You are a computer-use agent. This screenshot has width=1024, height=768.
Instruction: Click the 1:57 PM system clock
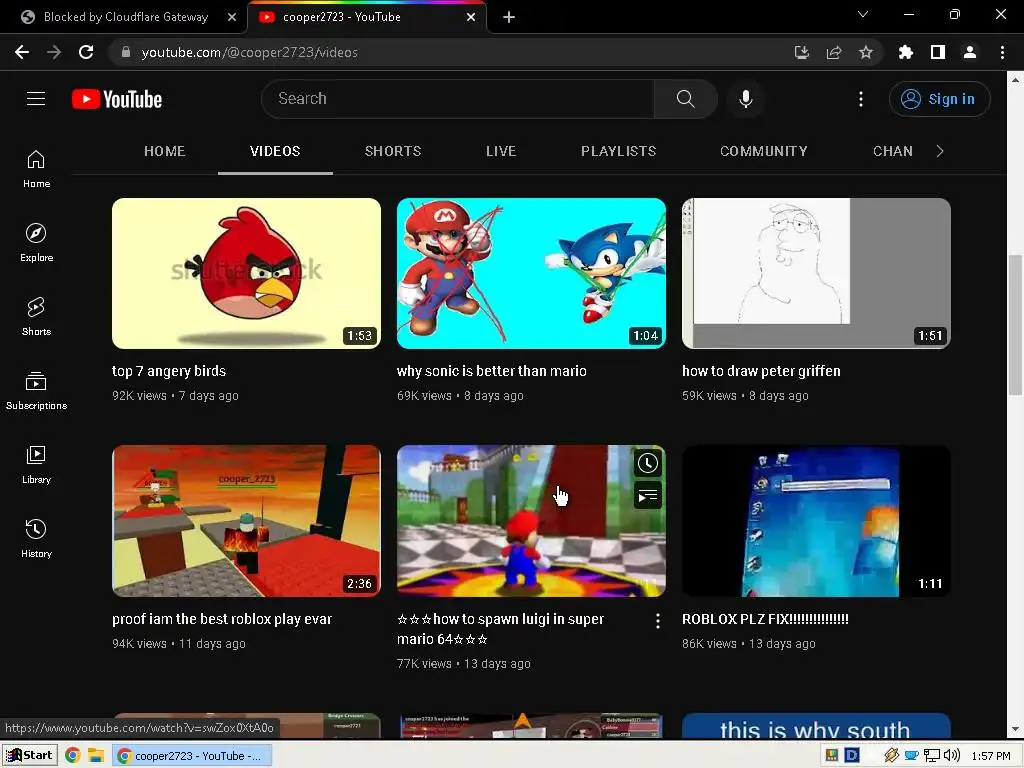991,756
